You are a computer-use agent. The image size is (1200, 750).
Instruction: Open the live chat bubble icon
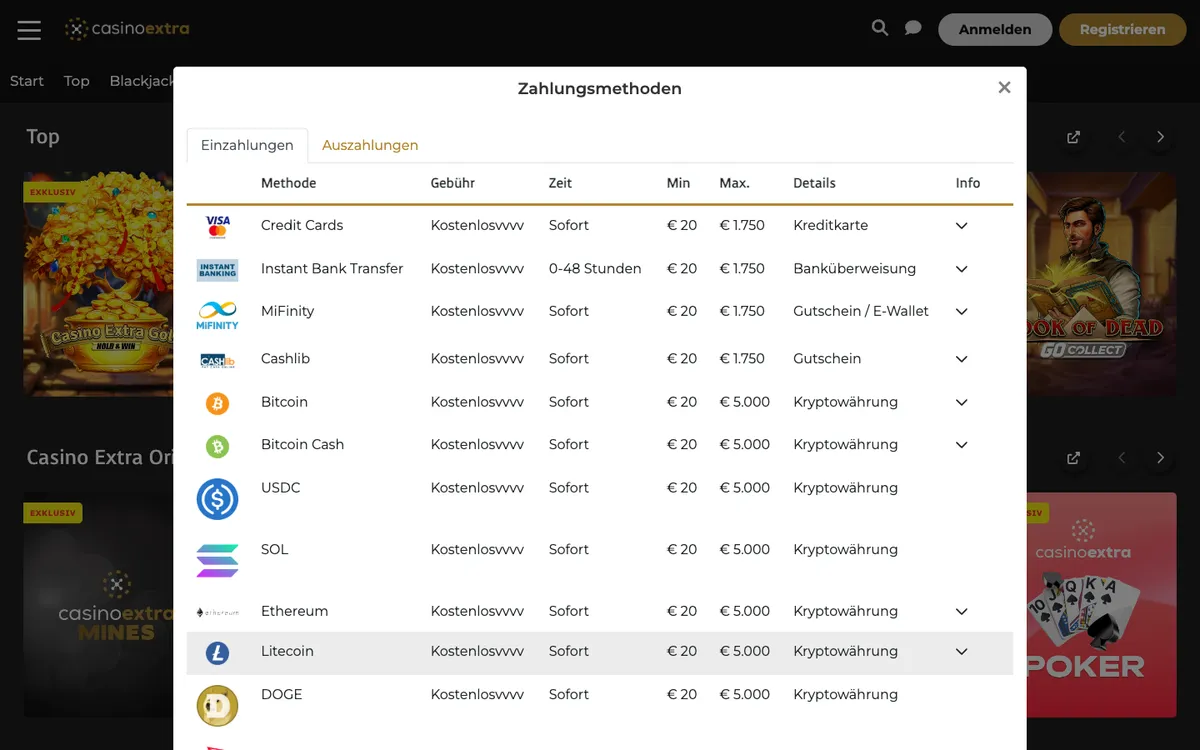coord(913,28)
